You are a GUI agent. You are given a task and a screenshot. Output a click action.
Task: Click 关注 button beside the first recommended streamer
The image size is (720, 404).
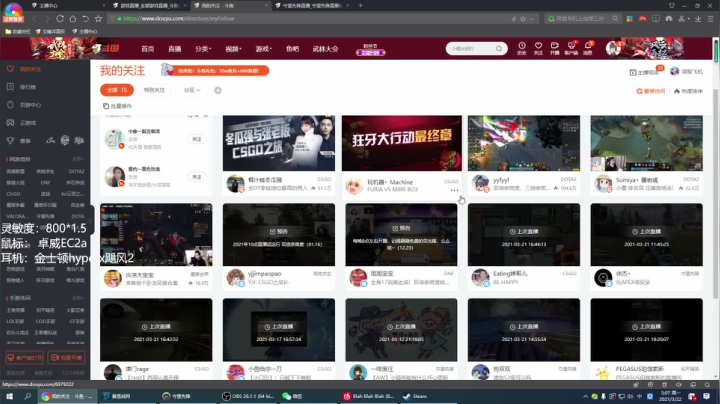(197, 139)
